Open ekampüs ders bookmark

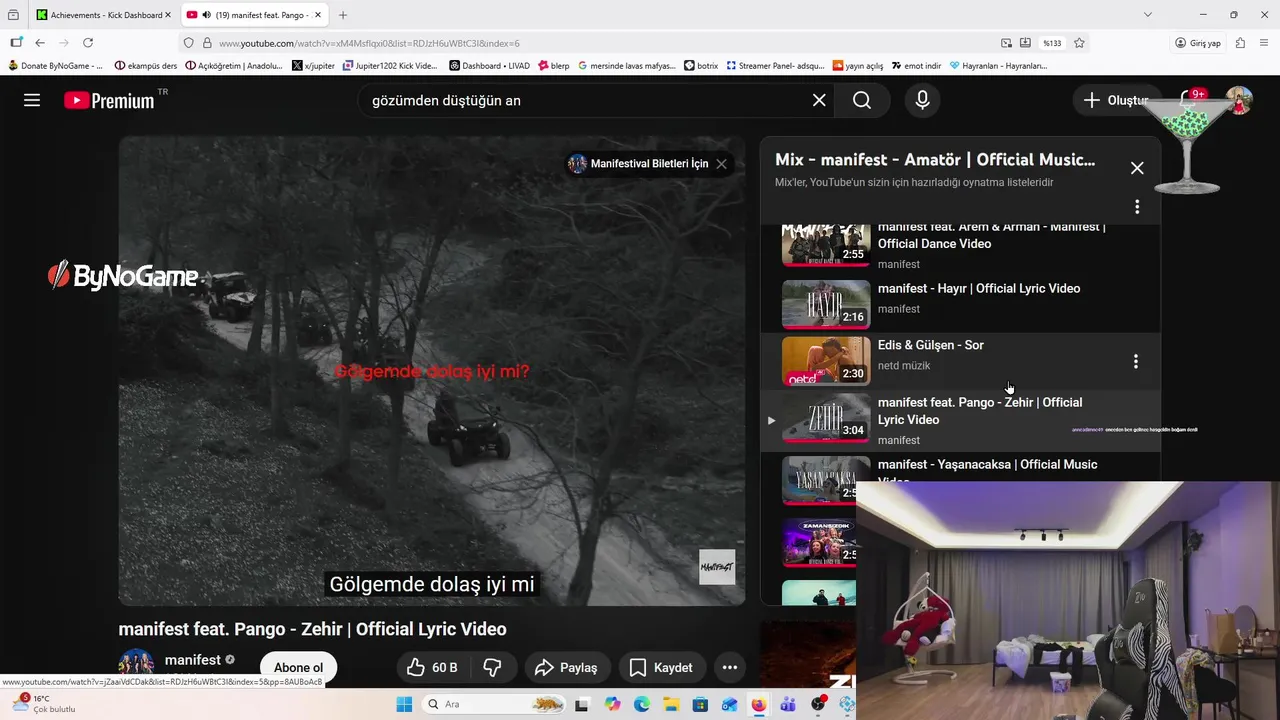click(146, 66)
